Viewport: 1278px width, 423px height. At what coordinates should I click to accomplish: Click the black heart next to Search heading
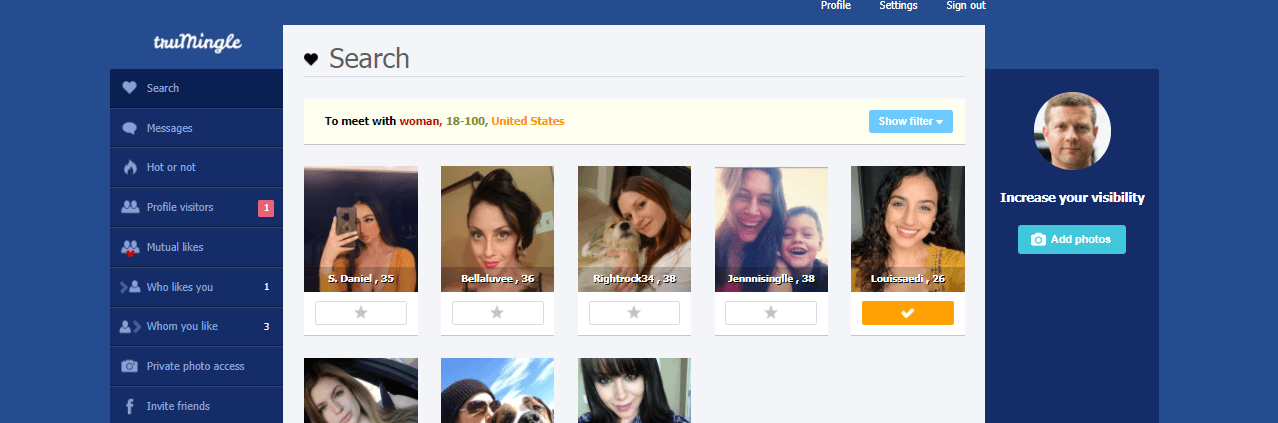(x=311, y=60)
